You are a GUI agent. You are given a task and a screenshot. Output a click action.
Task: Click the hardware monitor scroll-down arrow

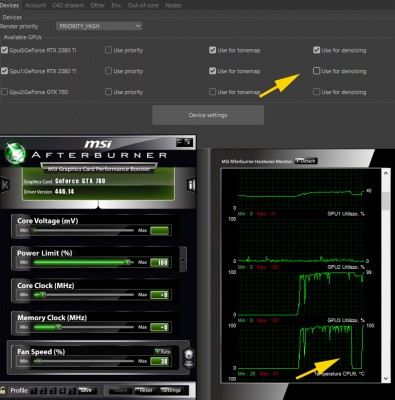pyautogui.click(x=386, y=378)
